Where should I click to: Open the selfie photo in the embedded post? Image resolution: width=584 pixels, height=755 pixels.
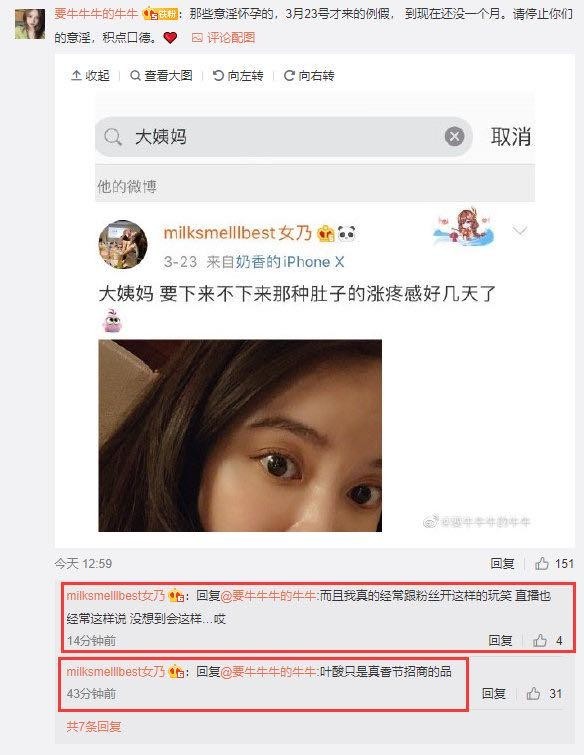[240, 435]
